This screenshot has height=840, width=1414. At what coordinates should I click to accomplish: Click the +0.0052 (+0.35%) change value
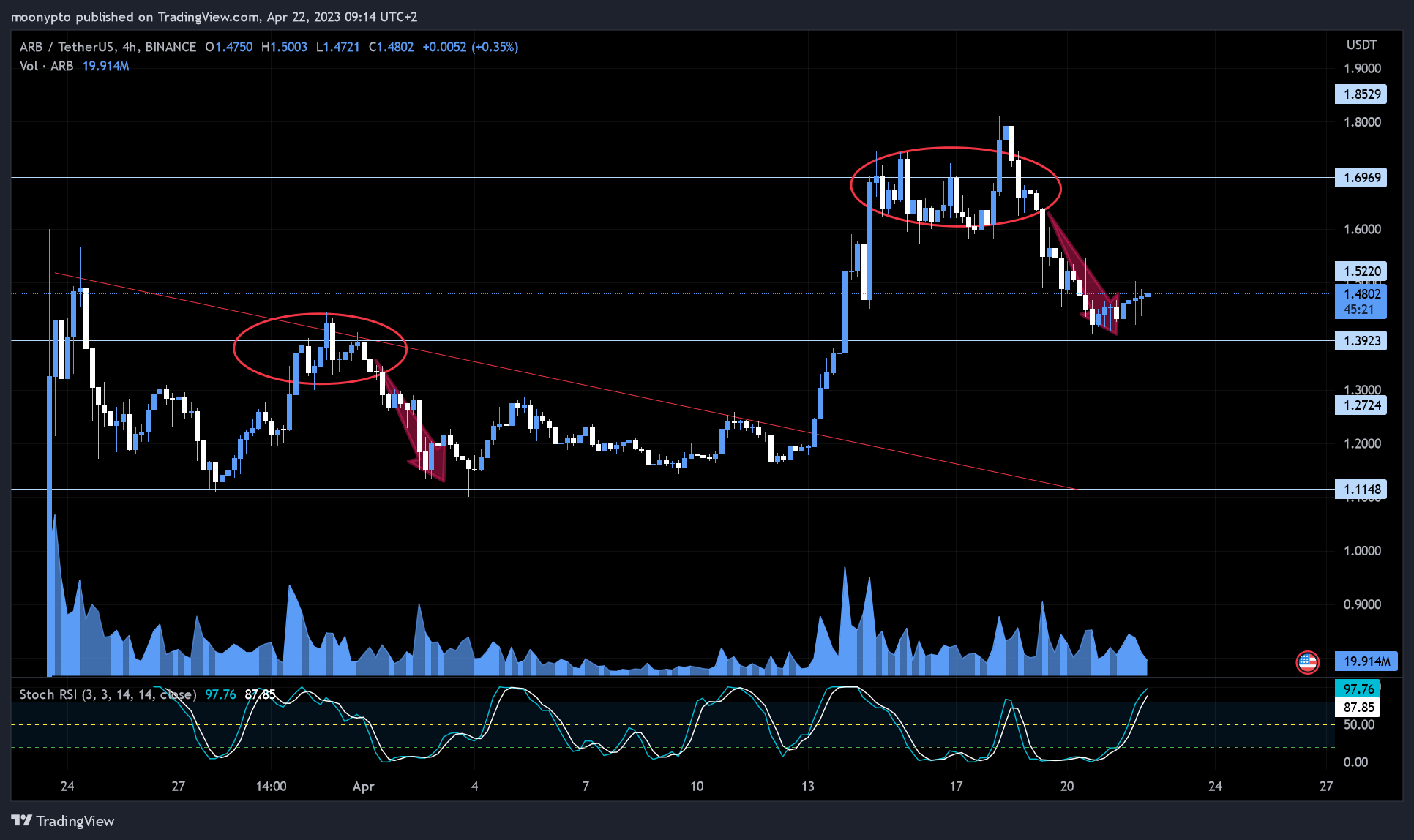tap(470, 47)
